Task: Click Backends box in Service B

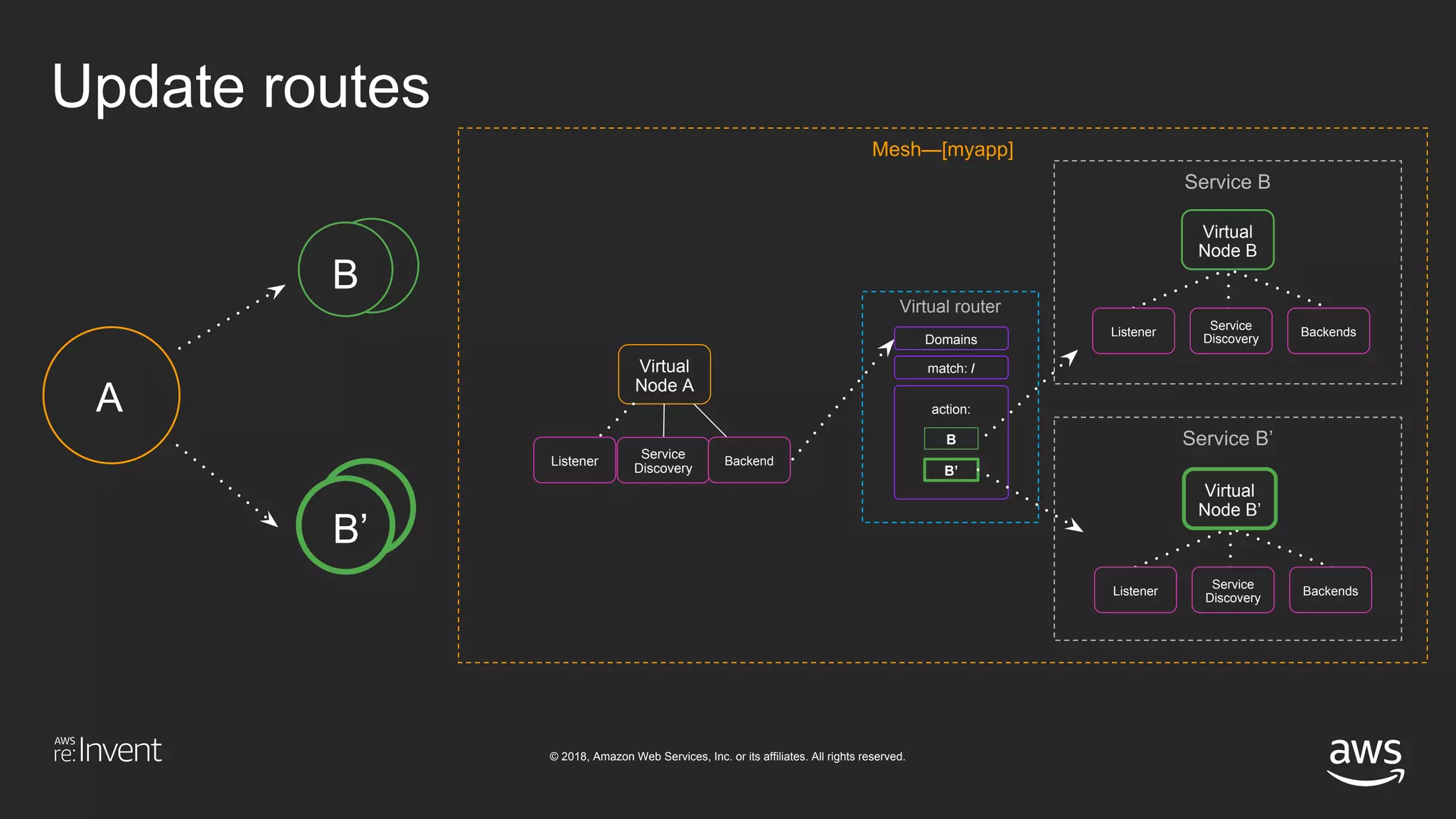Action: coord(1328,331)
